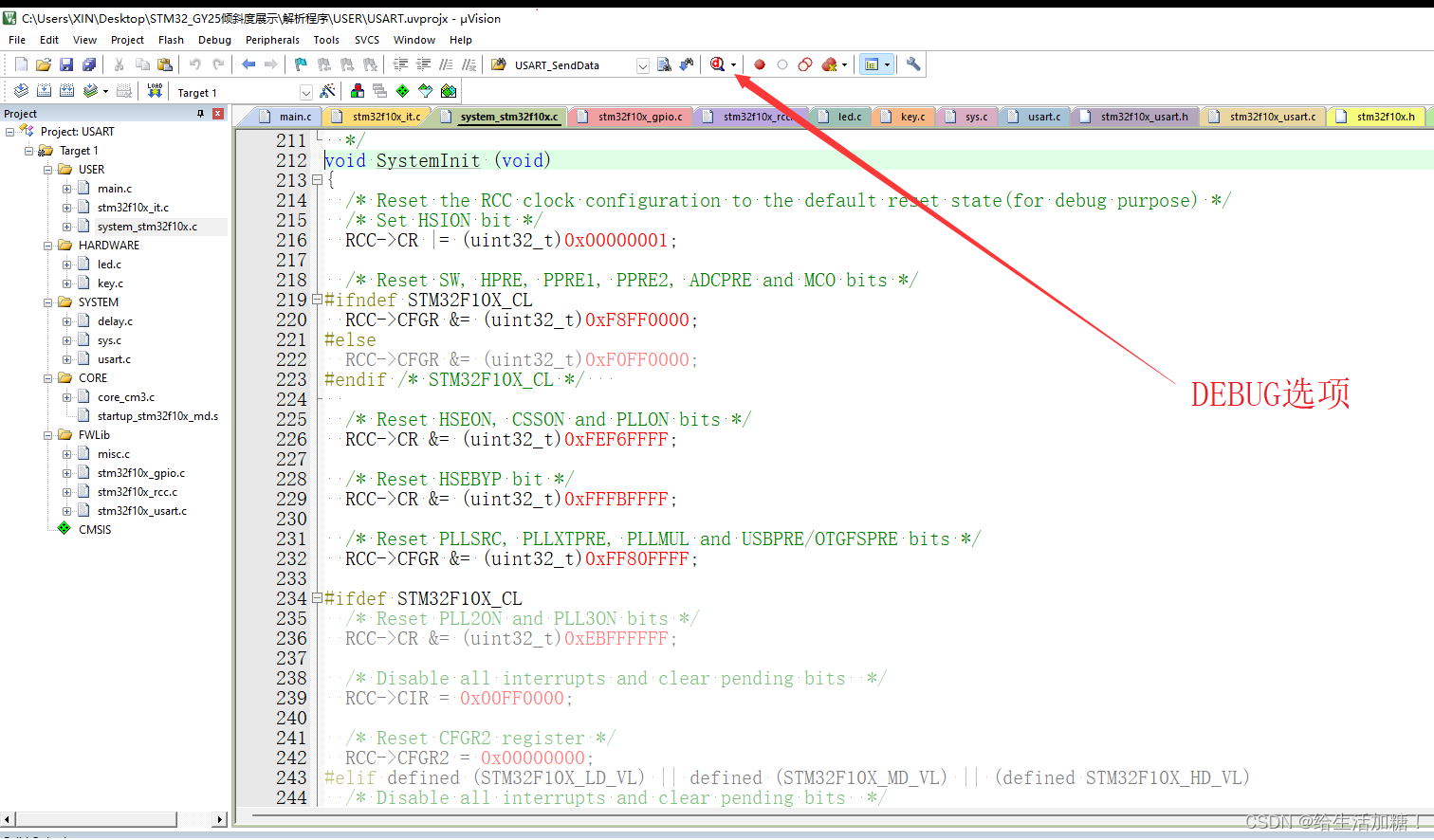
Task: Toggle a bookmark with the flag icon
Action: tap(303, 64)
